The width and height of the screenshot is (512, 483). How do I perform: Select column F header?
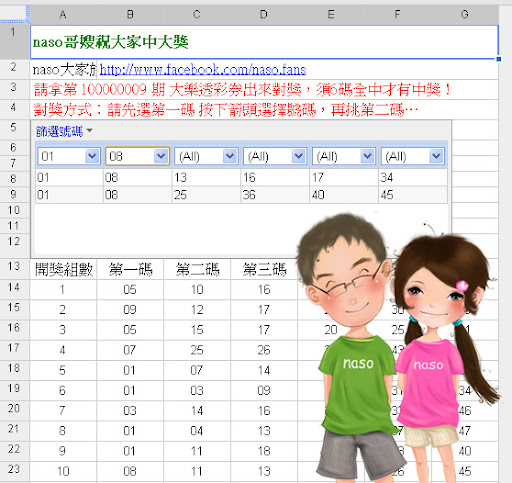[397, 15]
